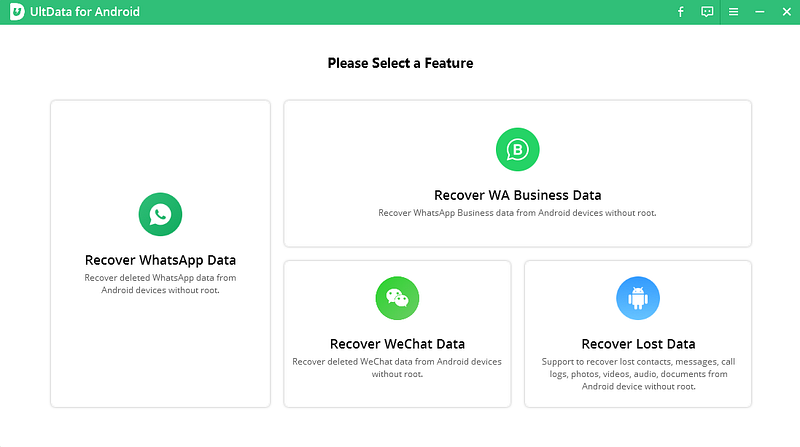Select the Recover WeChat Data title

click(x=397, y=344)
